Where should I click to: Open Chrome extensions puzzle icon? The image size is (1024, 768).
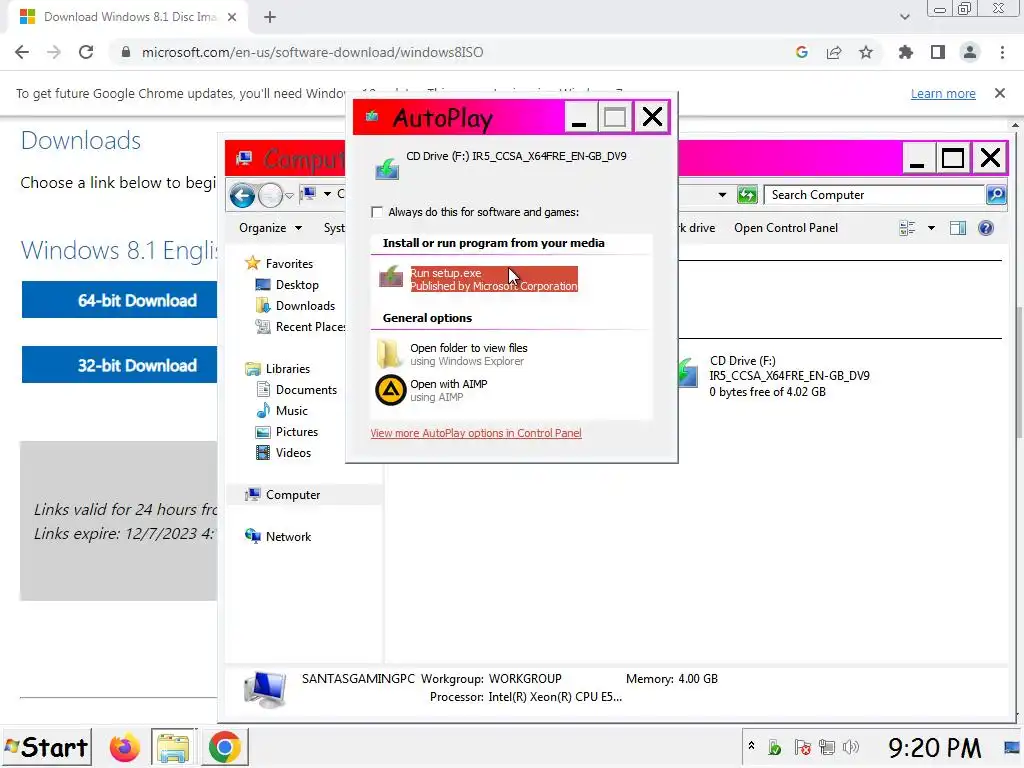tap(906, 52)
